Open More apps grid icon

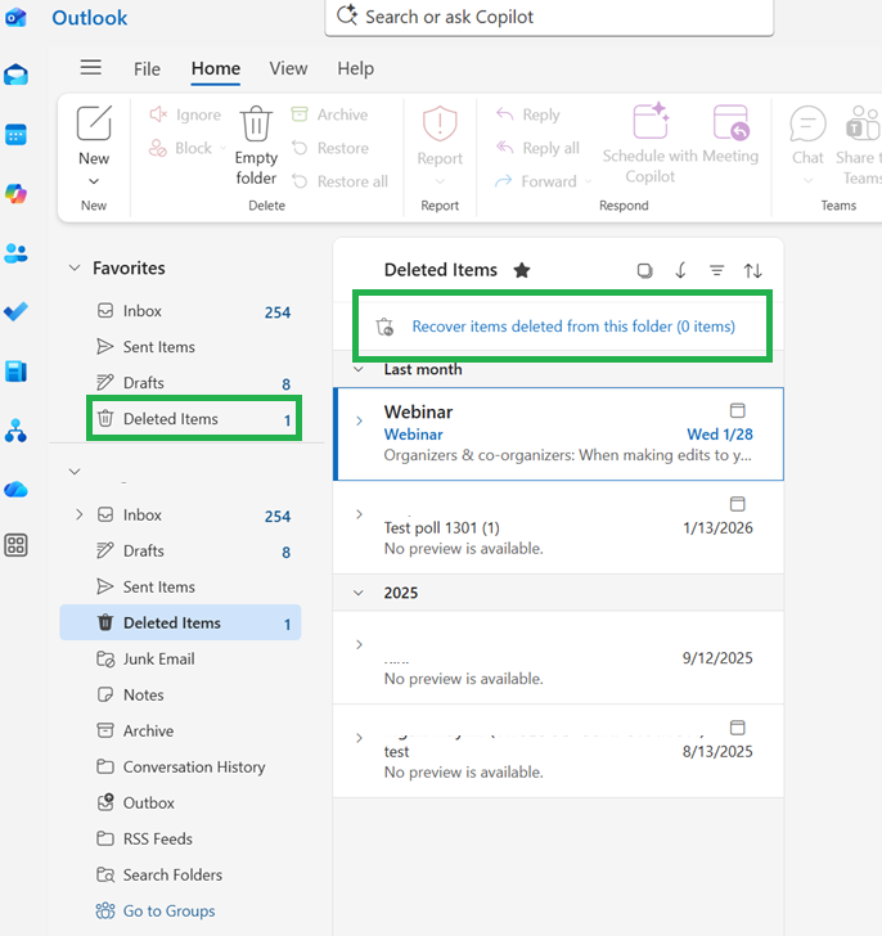(x=16, y=545)
